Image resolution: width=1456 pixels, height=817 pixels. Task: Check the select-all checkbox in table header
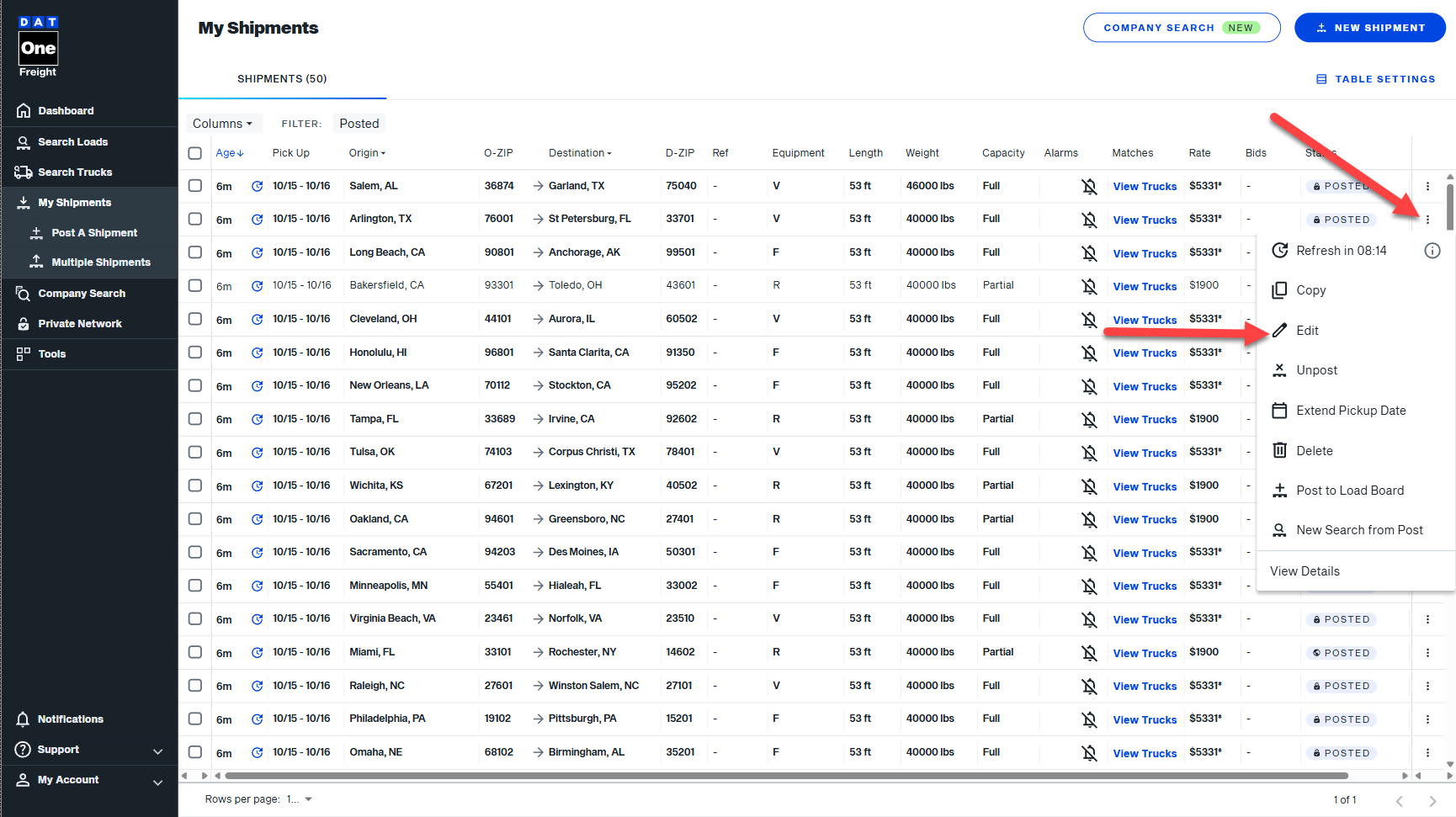[195, 153]
